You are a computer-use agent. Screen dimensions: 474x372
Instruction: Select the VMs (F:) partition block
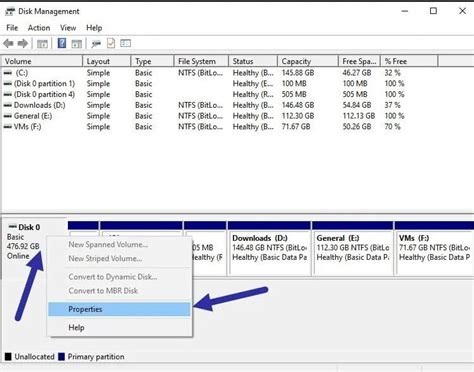(x=434, y=248)
